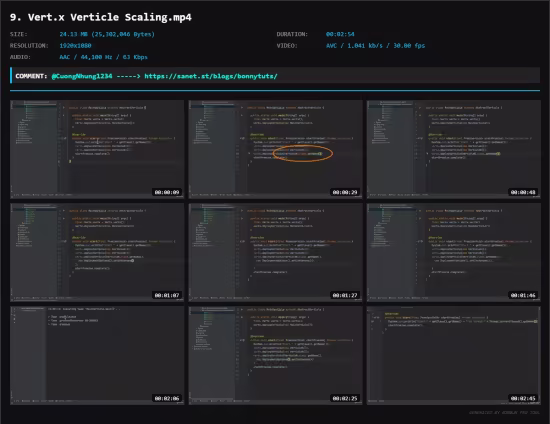
Task: Click the video value 'AVC / 1.041 kb/s / 30.00 fps'
Action: pos(375,46)
